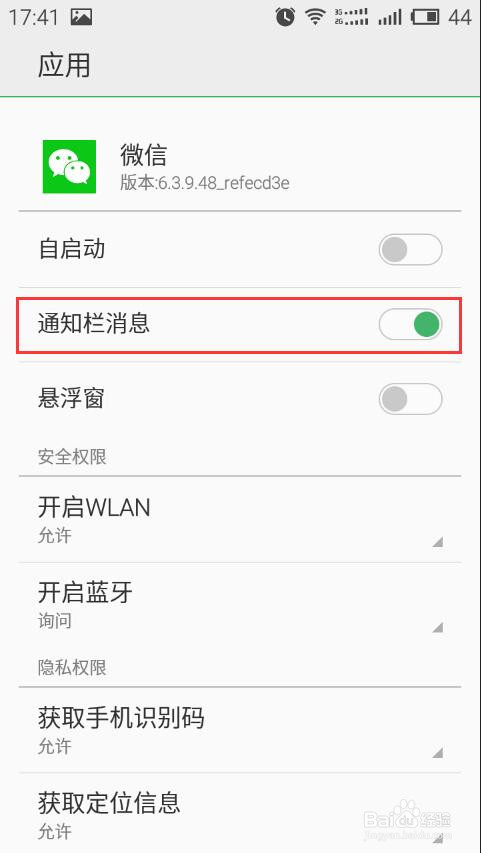Select the 开启蓝牙 row showing 询问
The width and height of the screenshot is (481, 853).
[240, 605]
